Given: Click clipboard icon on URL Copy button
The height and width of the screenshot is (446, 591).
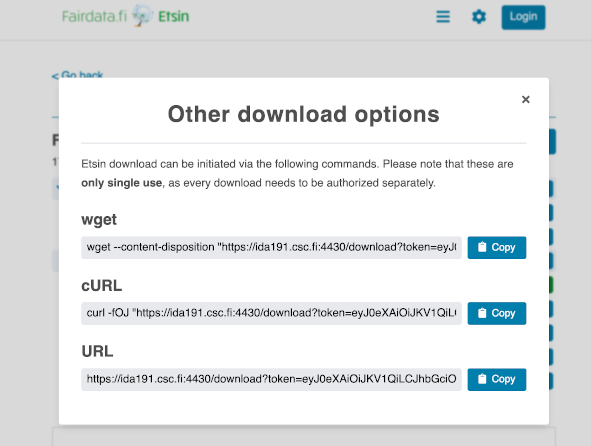Looking at the screenshot, I should tap(482, 379).
